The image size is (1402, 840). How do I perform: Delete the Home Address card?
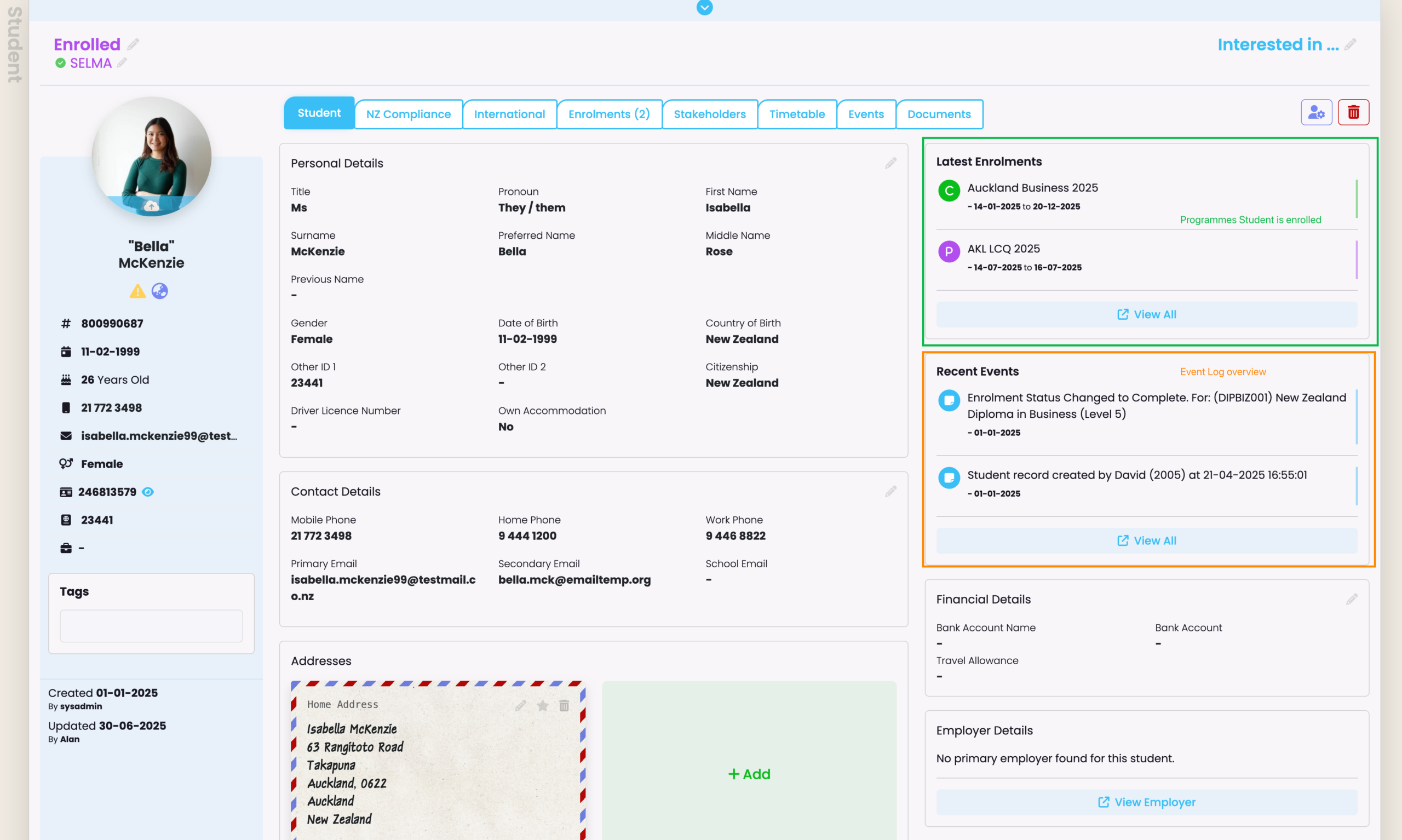pyautogui.click(x=564, y=705)
